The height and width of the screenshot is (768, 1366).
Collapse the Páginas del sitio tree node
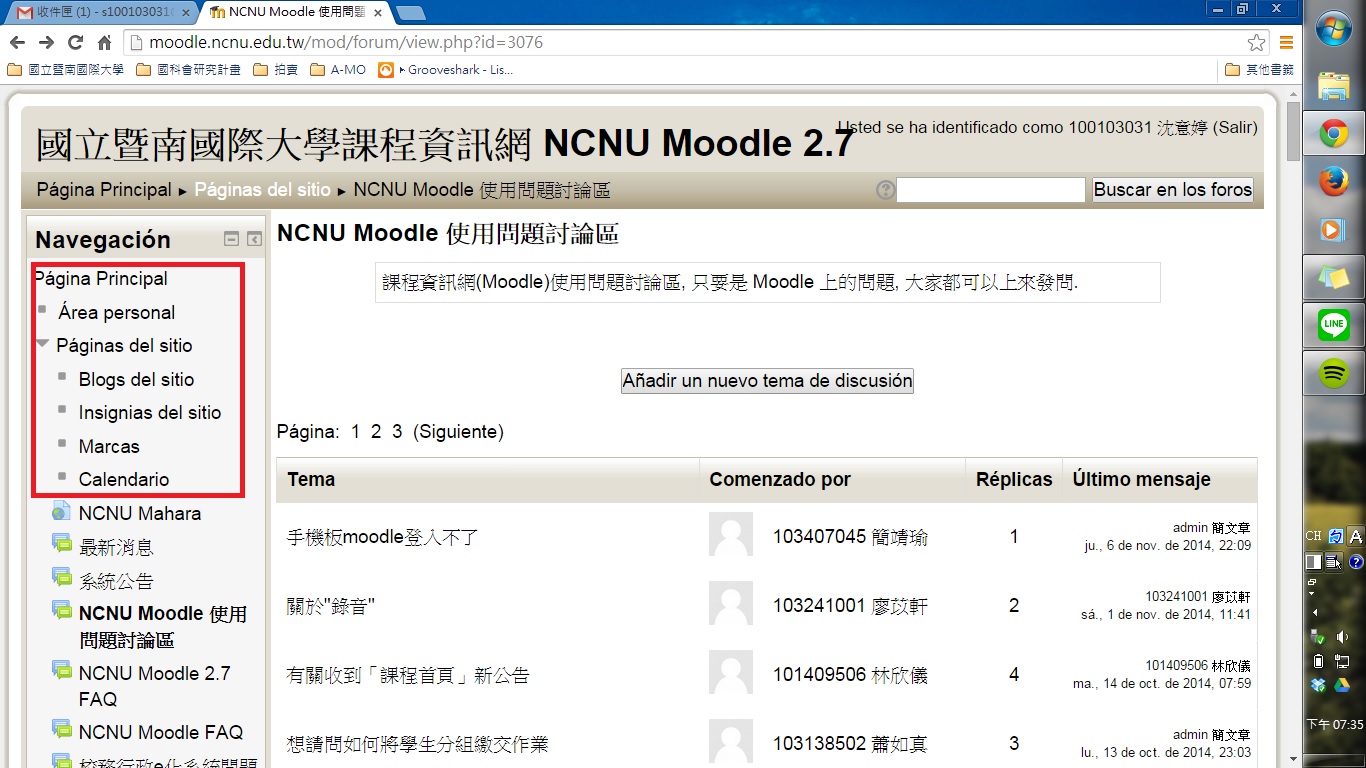pyautogui.click(x=43, y=343)
